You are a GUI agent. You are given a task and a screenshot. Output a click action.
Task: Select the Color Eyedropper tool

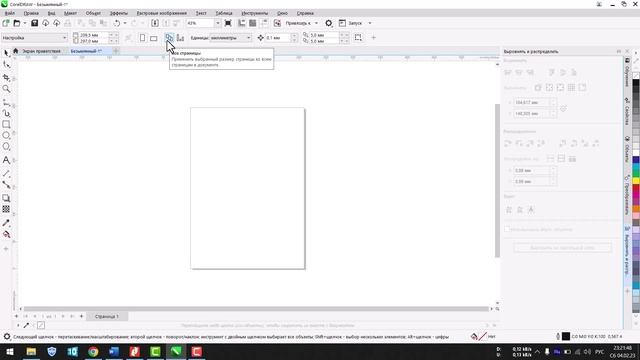[x=6, y=223]
